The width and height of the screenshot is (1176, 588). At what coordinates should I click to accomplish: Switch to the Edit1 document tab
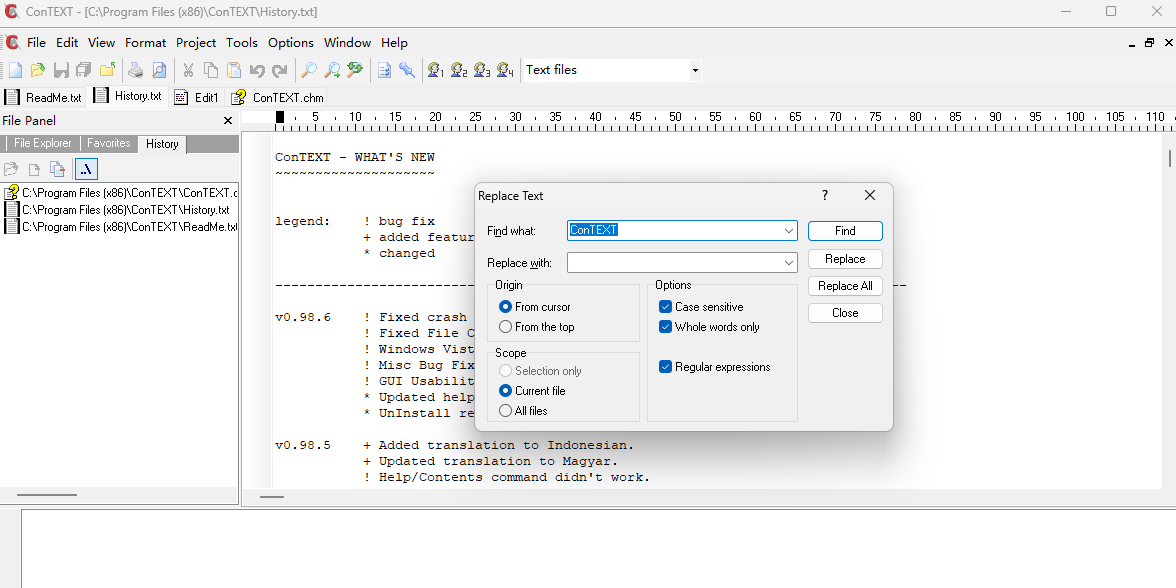196,98
